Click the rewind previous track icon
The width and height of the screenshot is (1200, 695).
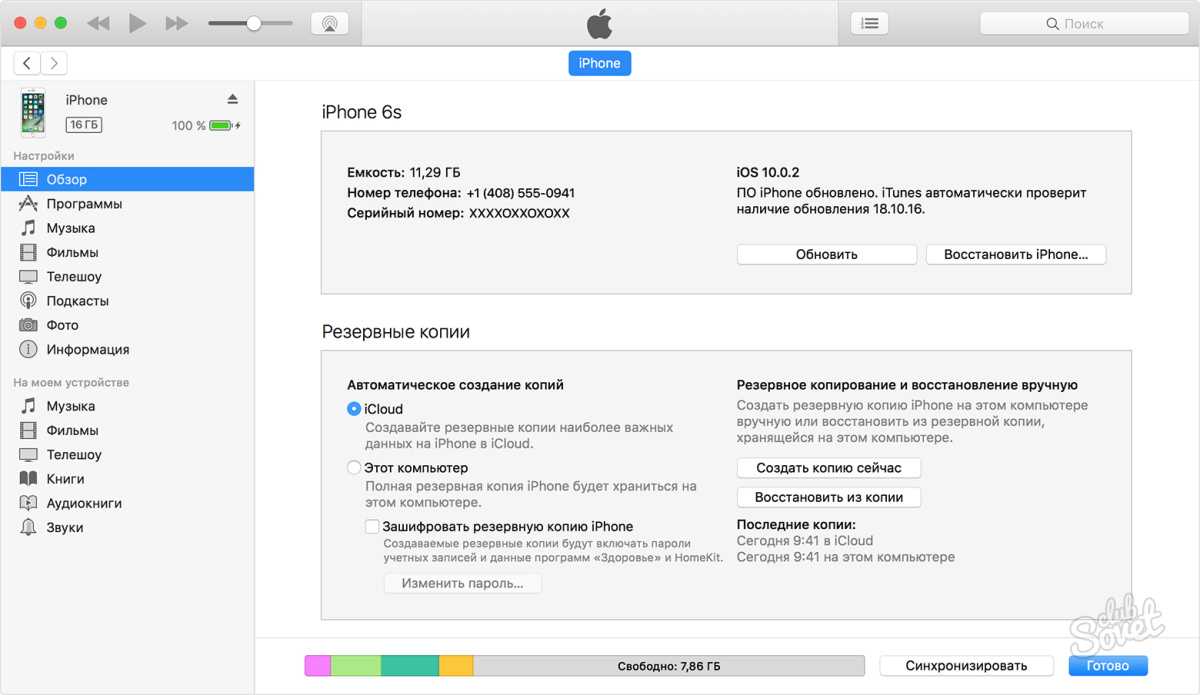click(98, 23)
